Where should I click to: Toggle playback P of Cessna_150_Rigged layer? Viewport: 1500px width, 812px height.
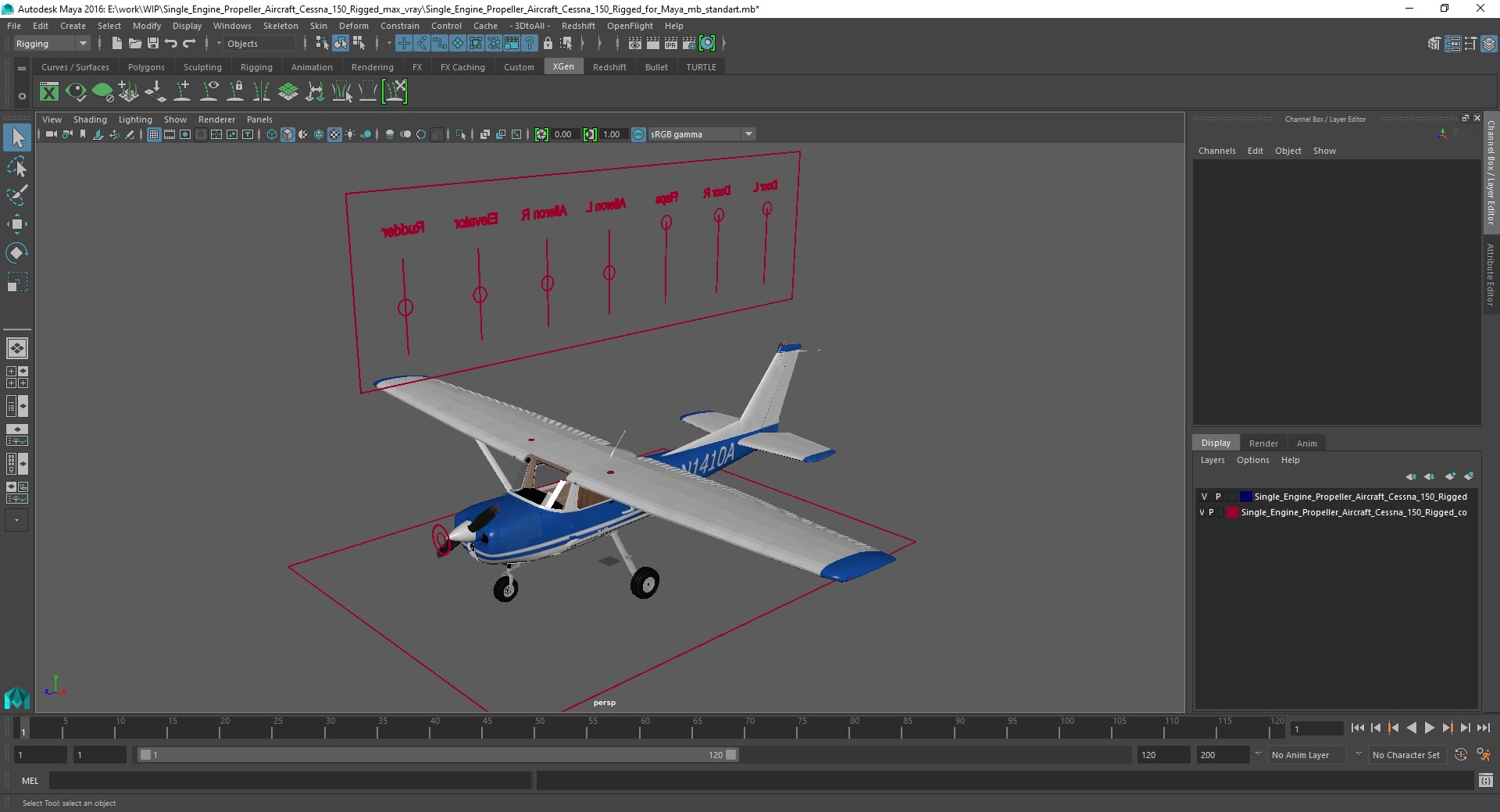1218,497
